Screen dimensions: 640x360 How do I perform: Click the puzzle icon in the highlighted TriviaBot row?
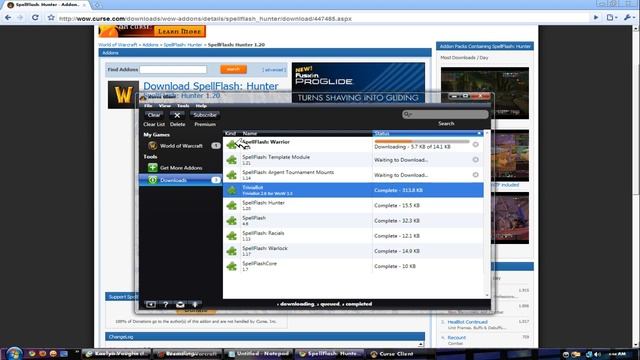232,190
